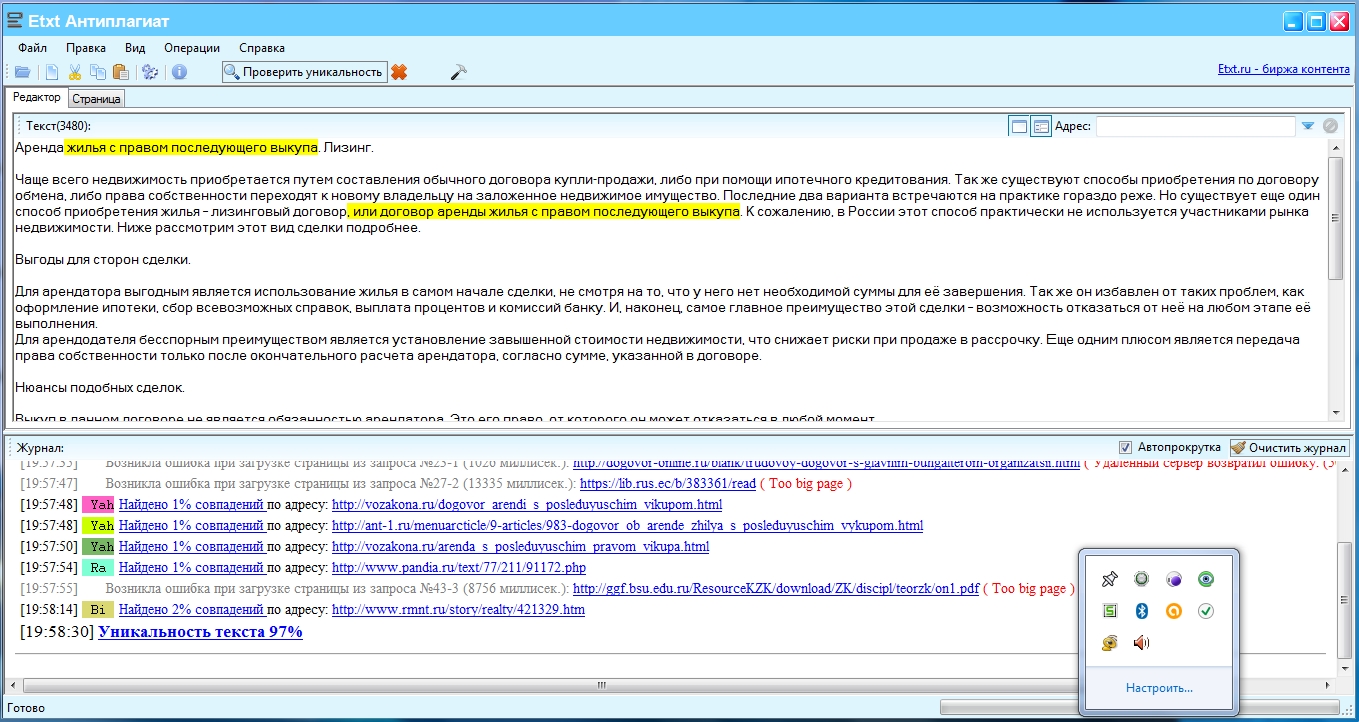Open the ant-1.ru article link
Screen dimensions: 1359x722
point(627,526)
